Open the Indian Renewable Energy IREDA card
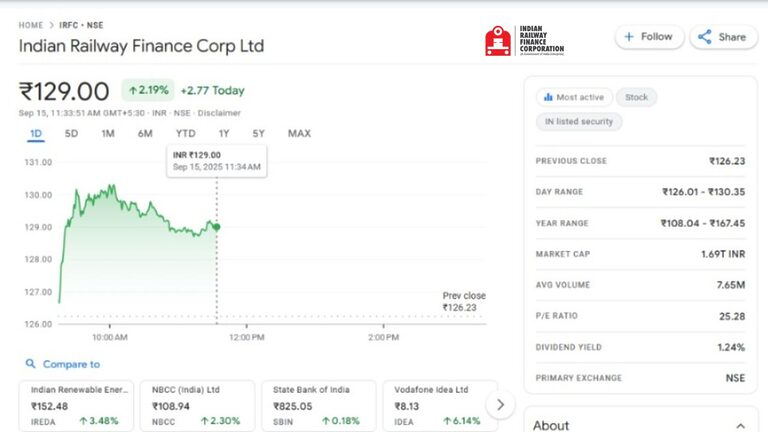The image size is (768, 432). (x=76, y=405)
